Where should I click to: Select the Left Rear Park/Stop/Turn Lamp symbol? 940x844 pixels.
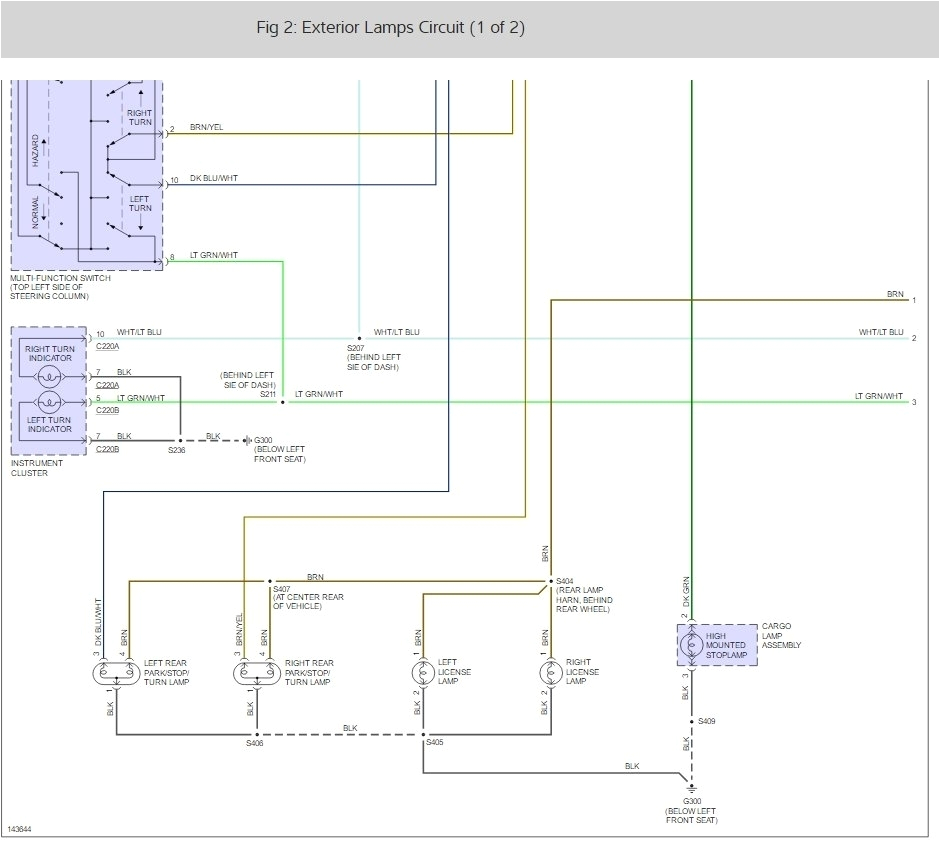click(115, 673)
